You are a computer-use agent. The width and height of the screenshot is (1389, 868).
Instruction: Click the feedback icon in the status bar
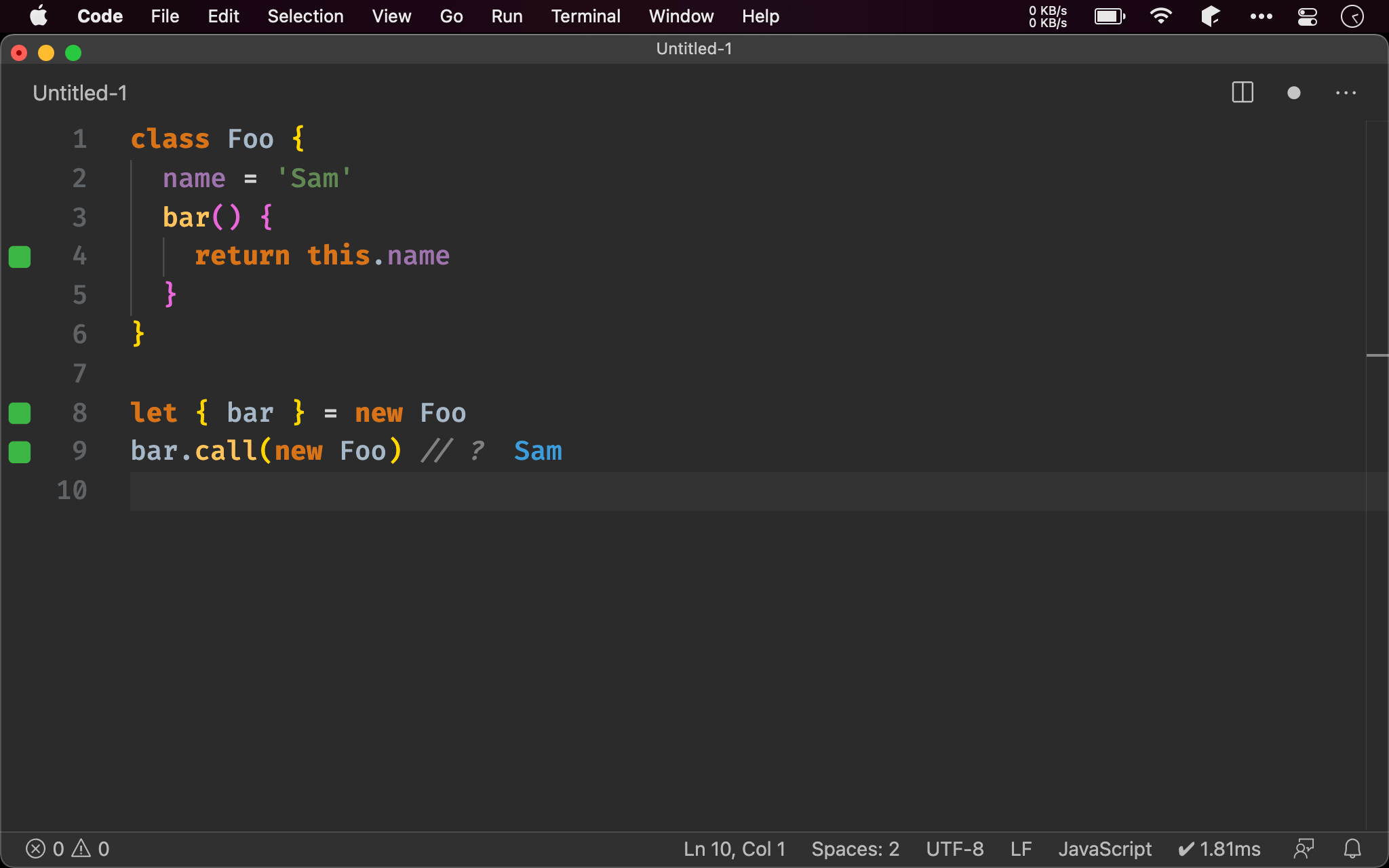1304,848
